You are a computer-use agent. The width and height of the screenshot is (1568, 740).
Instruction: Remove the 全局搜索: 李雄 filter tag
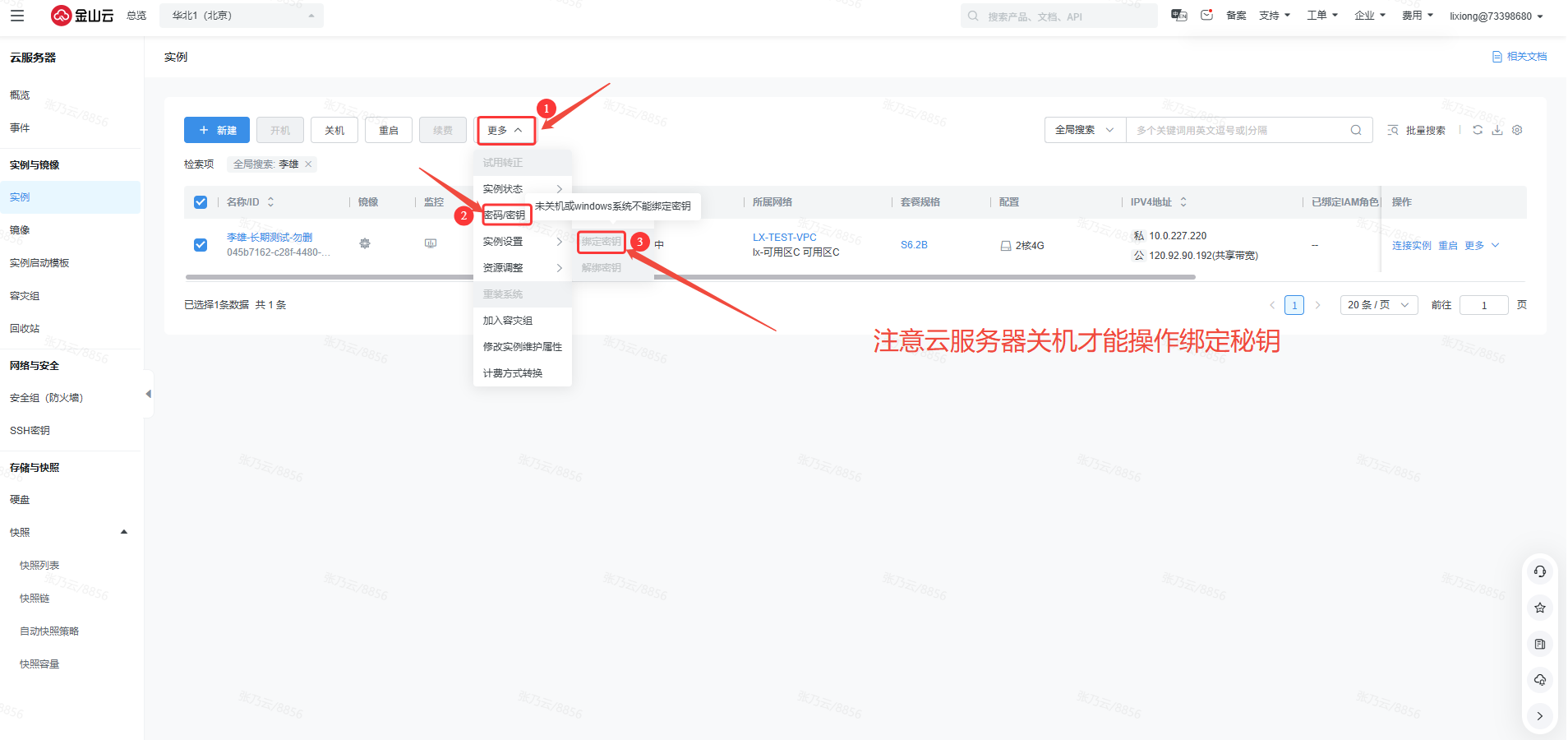(308, 164)
